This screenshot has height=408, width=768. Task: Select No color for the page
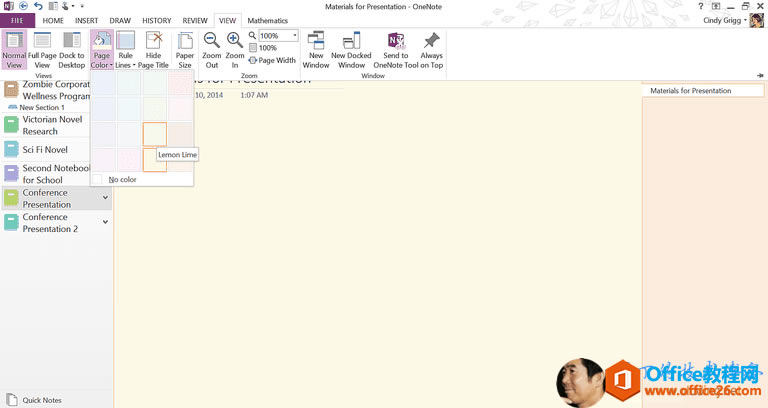[142, 179]
